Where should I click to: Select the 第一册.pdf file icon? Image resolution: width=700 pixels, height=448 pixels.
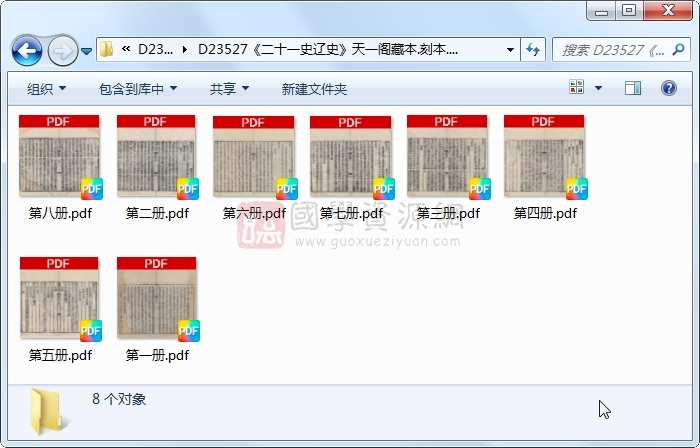156,299
